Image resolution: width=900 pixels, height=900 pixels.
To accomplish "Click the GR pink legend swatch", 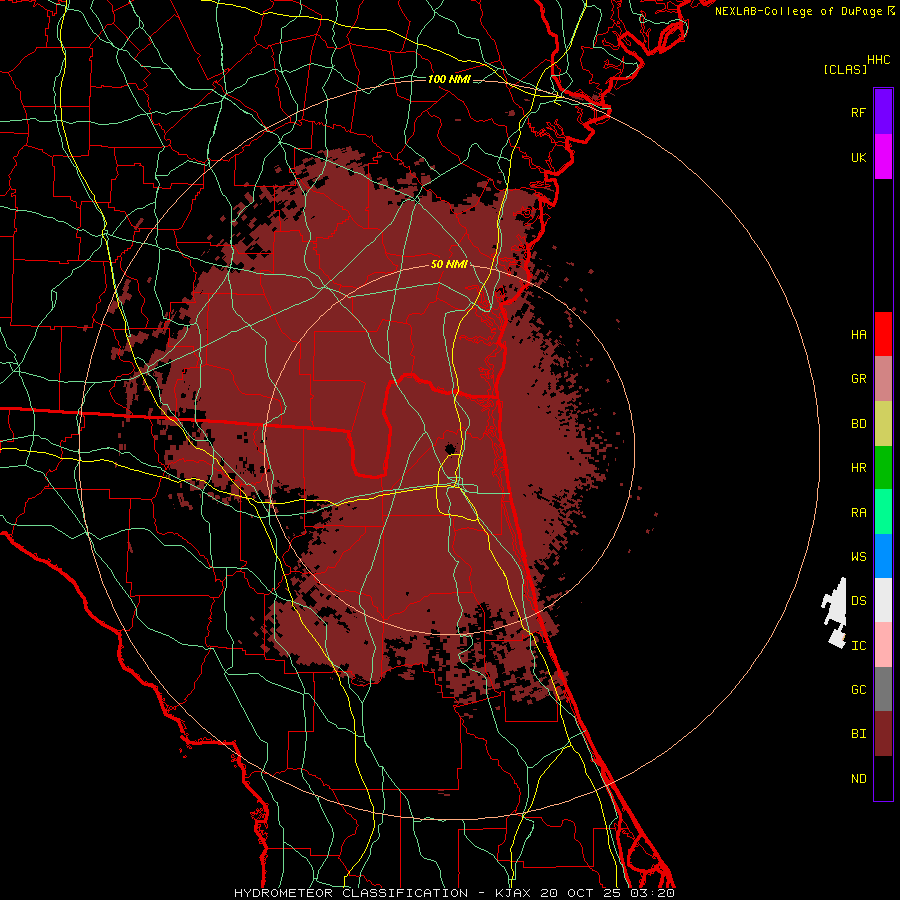I will (883, 379).
